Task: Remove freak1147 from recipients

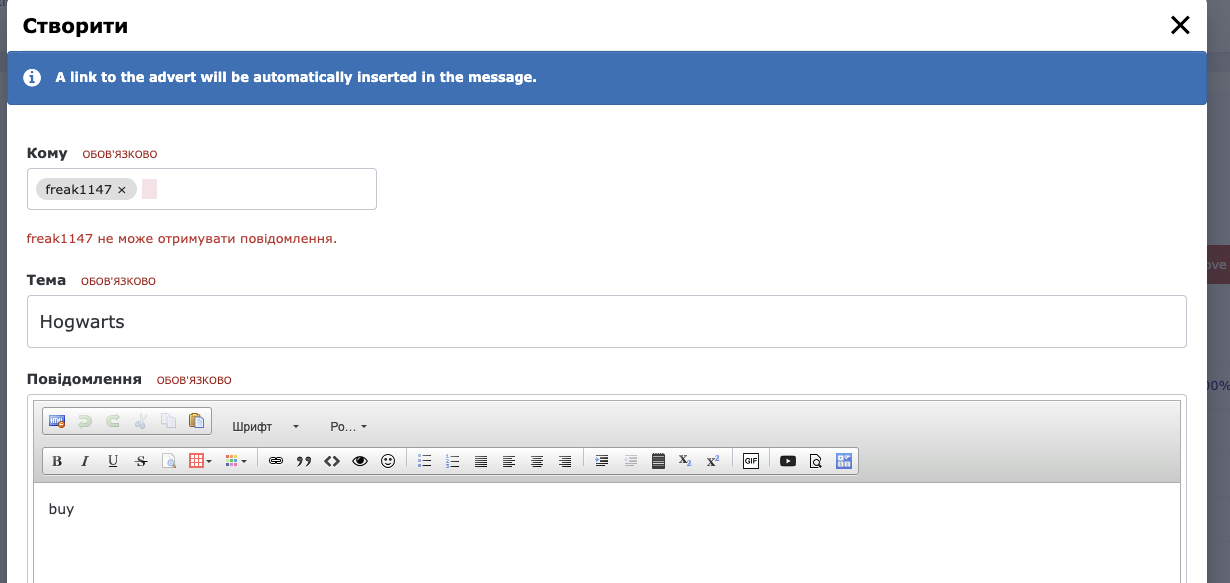Action: [122, 190]
